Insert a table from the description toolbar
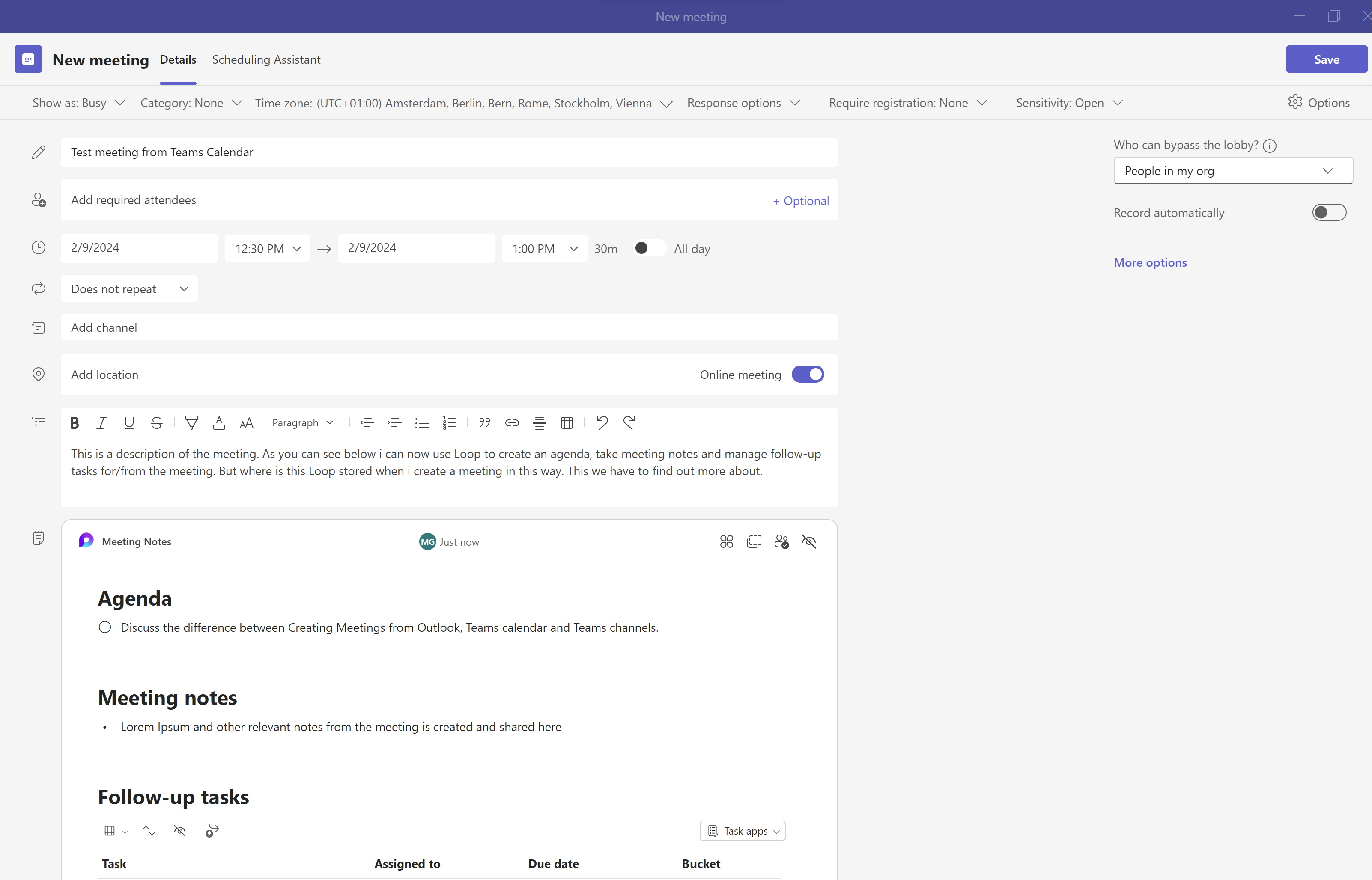The height and width of the screenshot is (880, 1372). [x=567, y=423]
